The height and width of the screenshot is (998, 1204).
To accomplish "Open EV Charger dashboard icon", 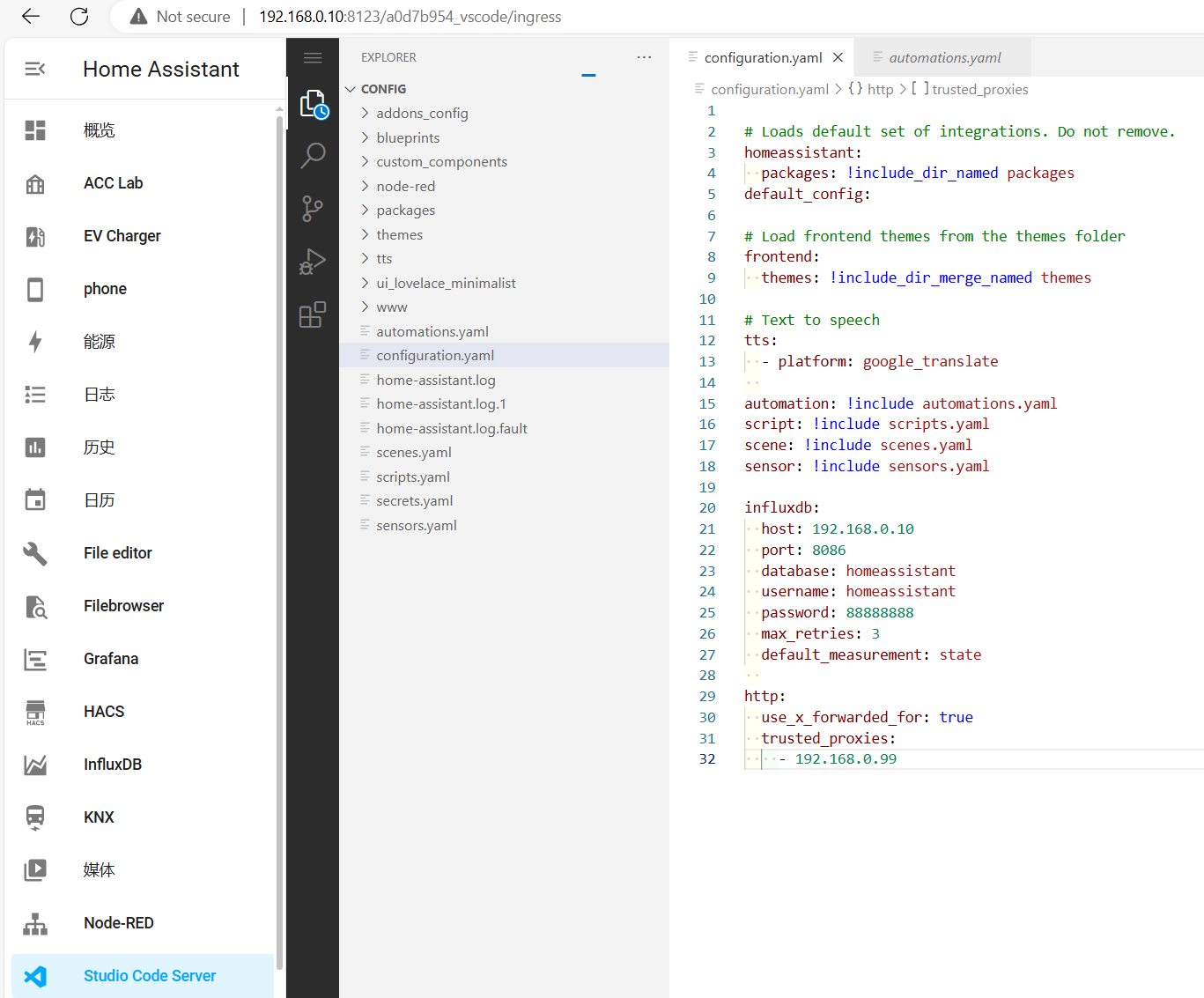I will pos(35,236).
